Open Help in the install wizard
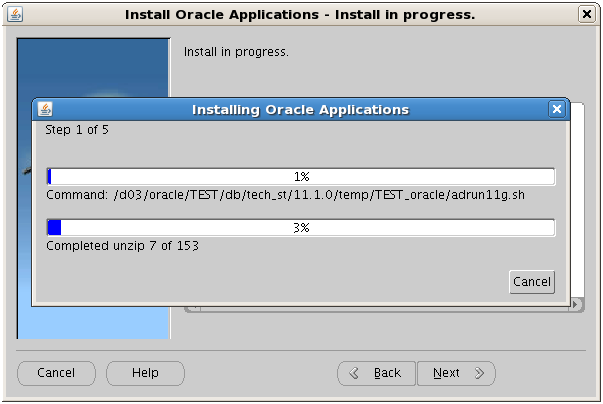This screenshot has width=603, height=404. (x=145, y=373)
